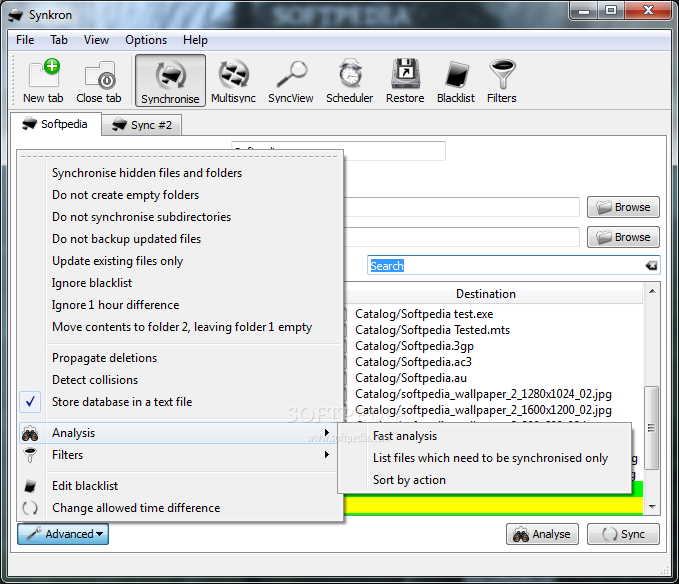Choose Change allowed time difference
The image size is (679, 584).
[x=180, y=508]
